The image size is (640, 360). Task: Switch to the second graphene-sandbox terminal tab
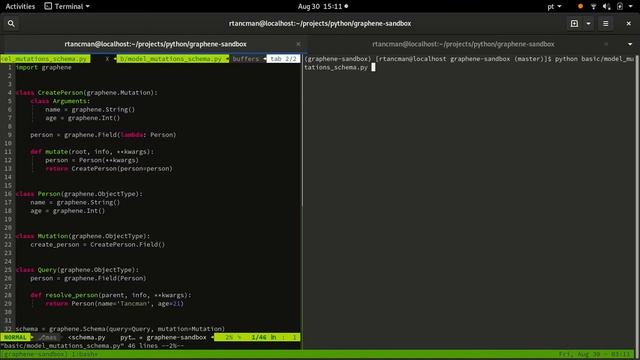click(463, 44)
